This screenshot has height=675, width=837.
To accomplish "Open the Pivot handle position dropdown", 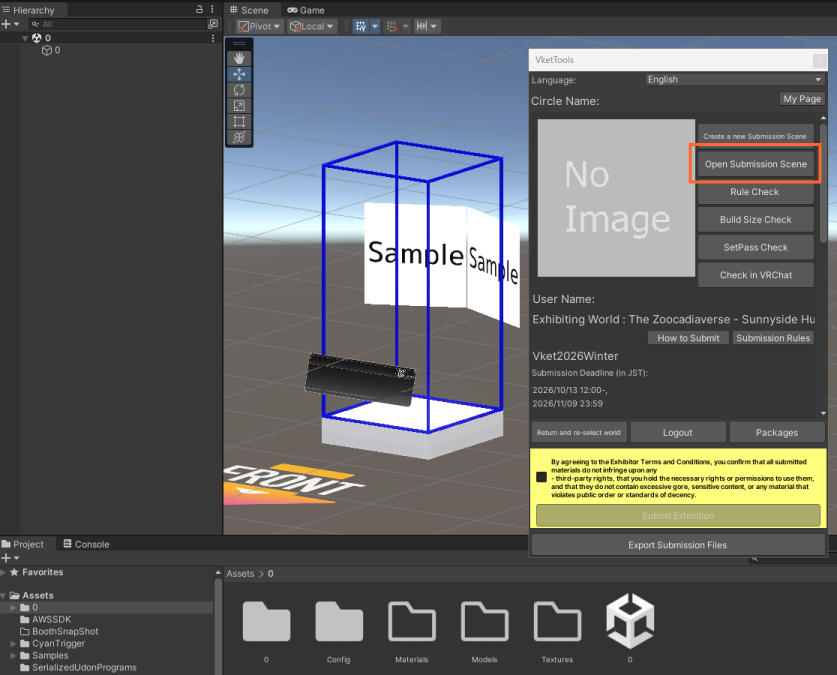I will pos(259,26).
